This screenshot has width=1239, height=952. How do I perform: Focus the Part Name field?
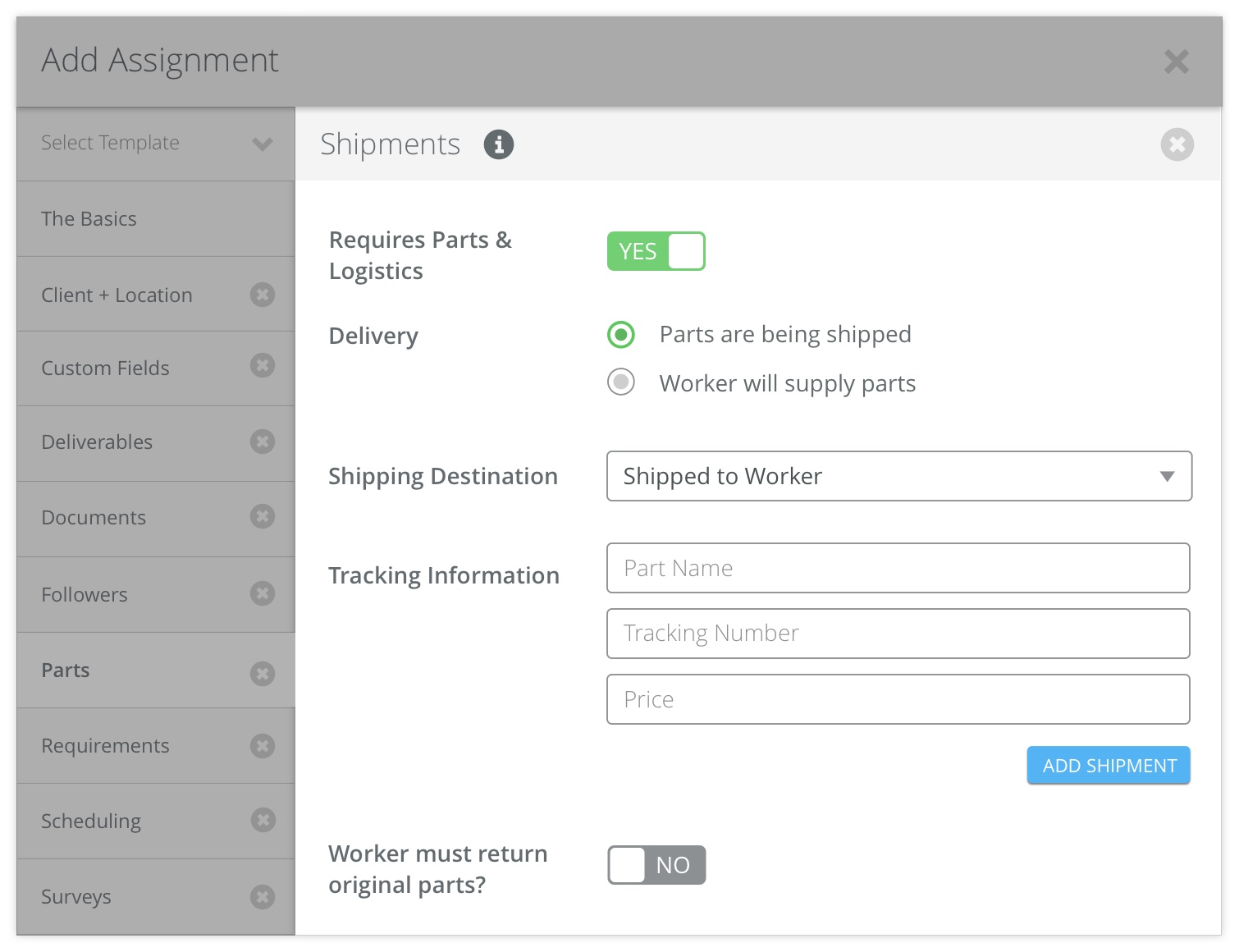click(x=898, y=568)
